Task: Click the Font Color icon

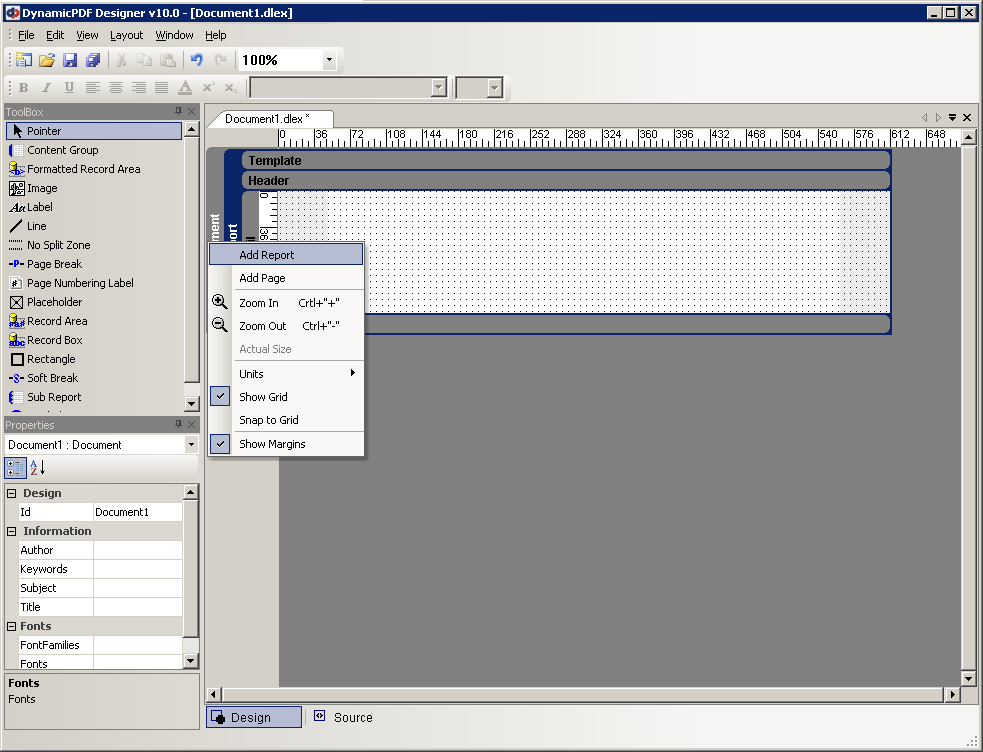Action: coord(185,88)
